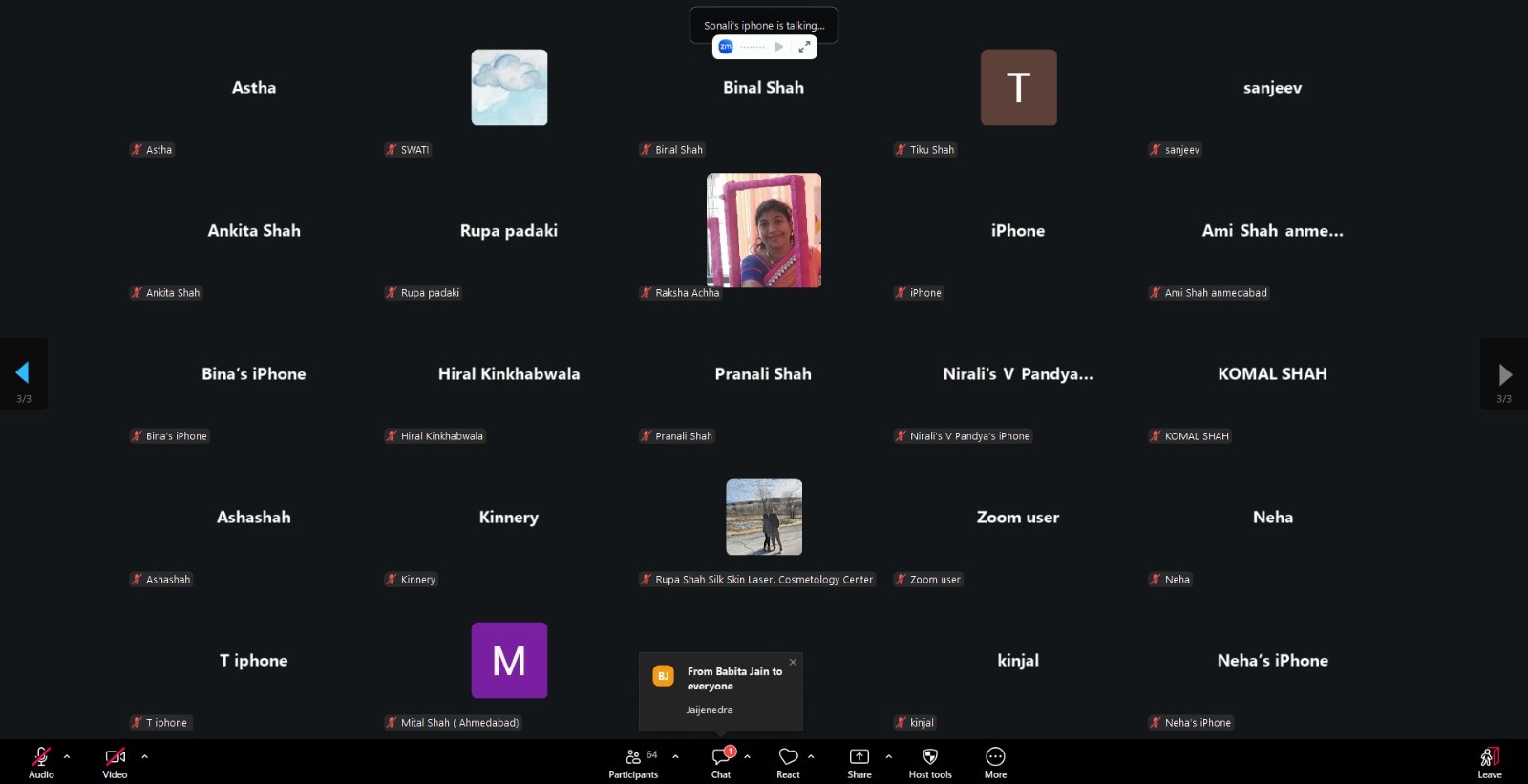Click the Share screen icon

click(859, 761)
